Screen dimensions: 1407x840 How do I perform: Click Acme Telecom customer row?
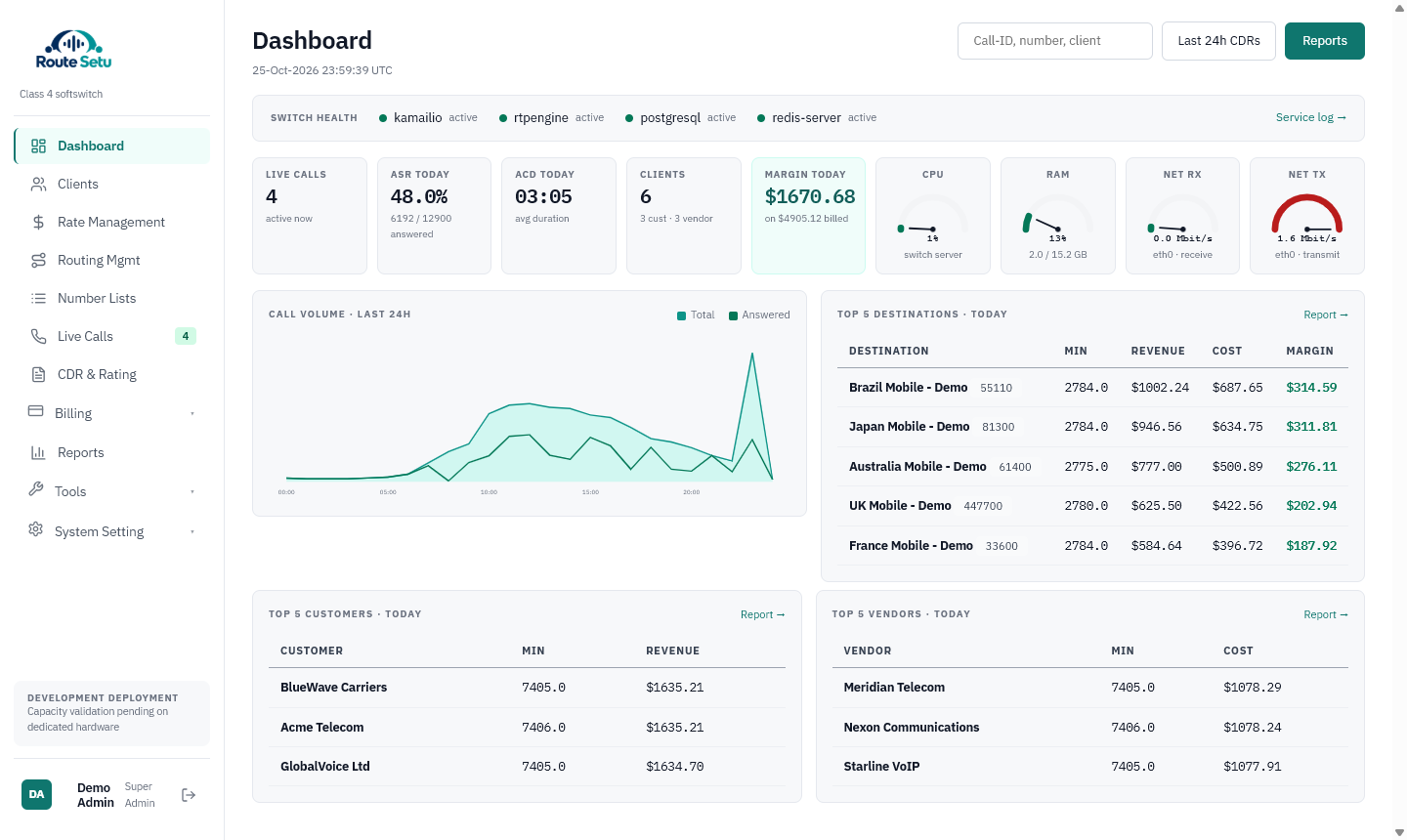tap(527, 728)
